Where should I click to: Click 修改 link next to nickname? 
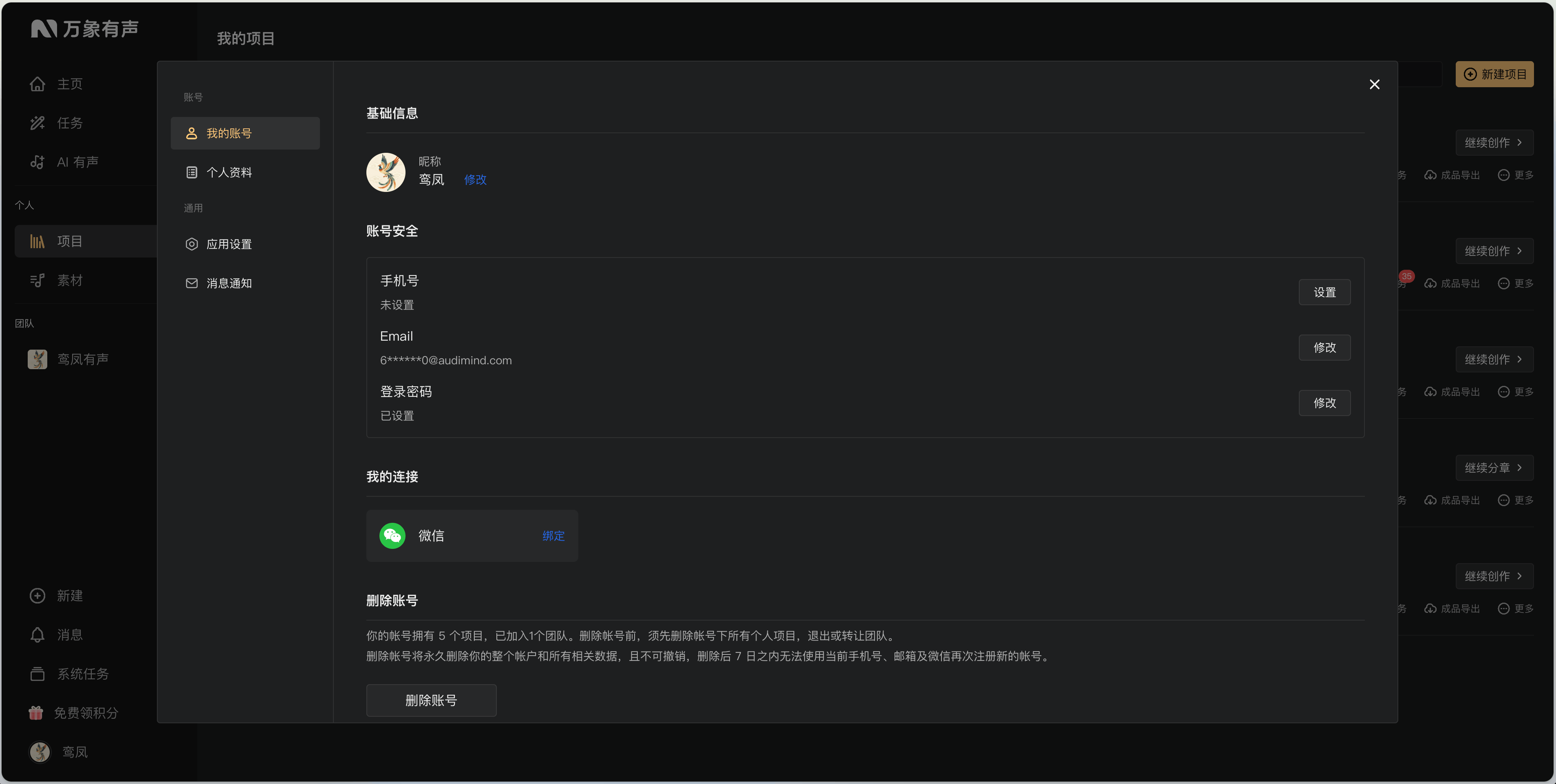[475, 180]
